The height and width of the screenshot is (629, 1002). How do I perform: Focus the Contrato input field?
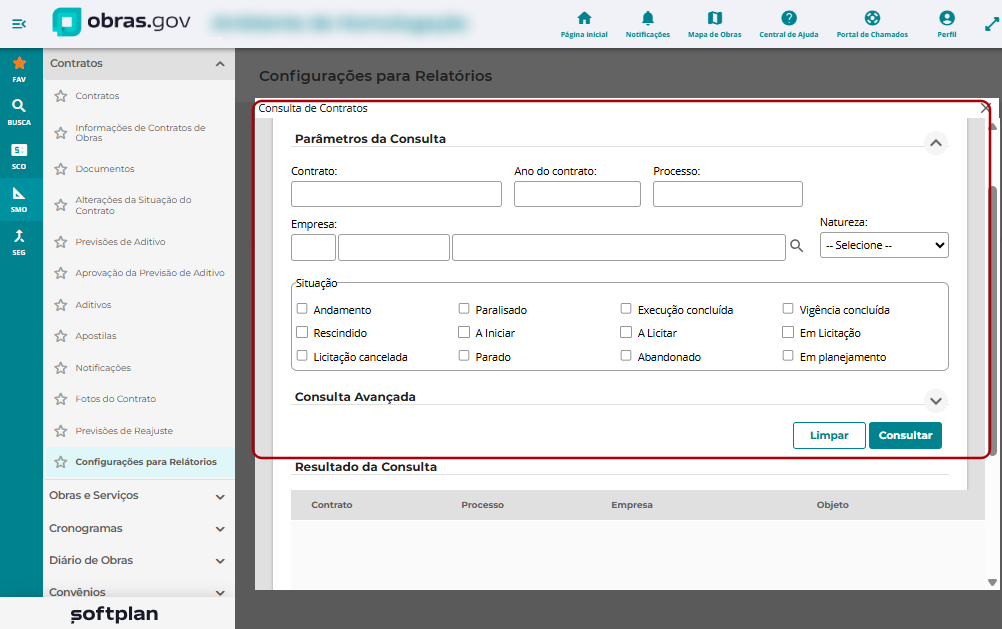[x=396, y=194]
